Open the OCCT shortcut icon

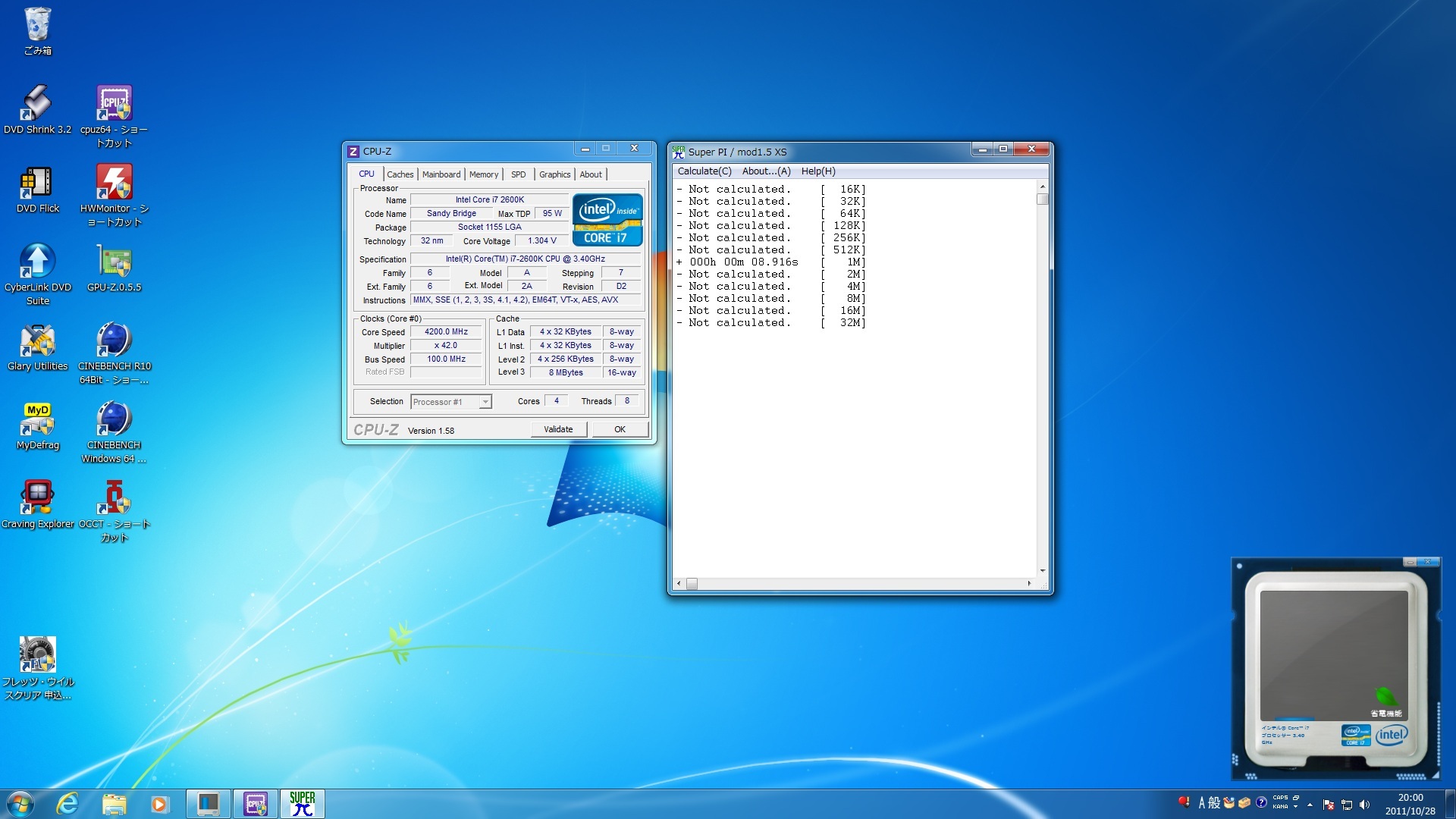114,498
